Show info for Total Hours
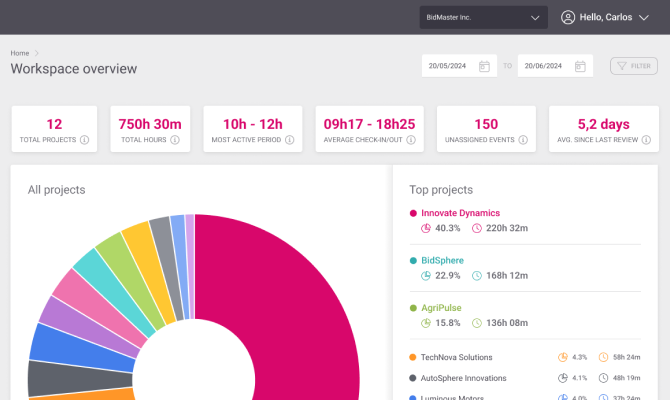 (x=175, y=140)
